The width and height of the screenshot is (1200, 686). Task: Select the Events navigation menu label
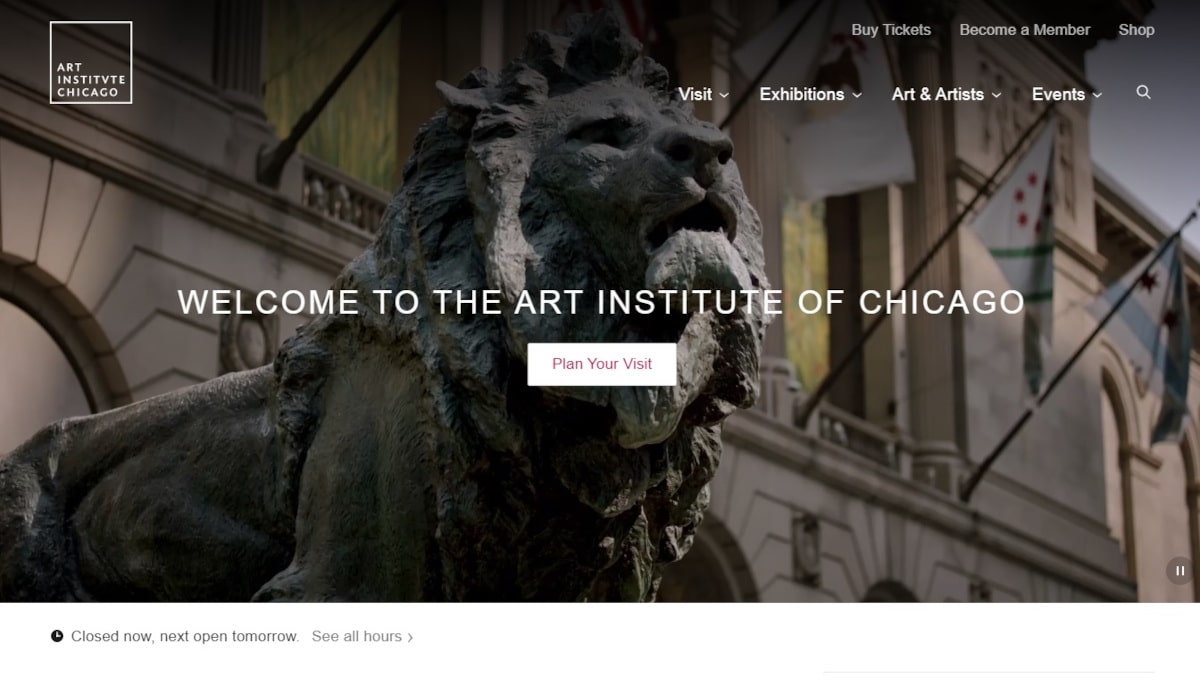point(1058,94)
